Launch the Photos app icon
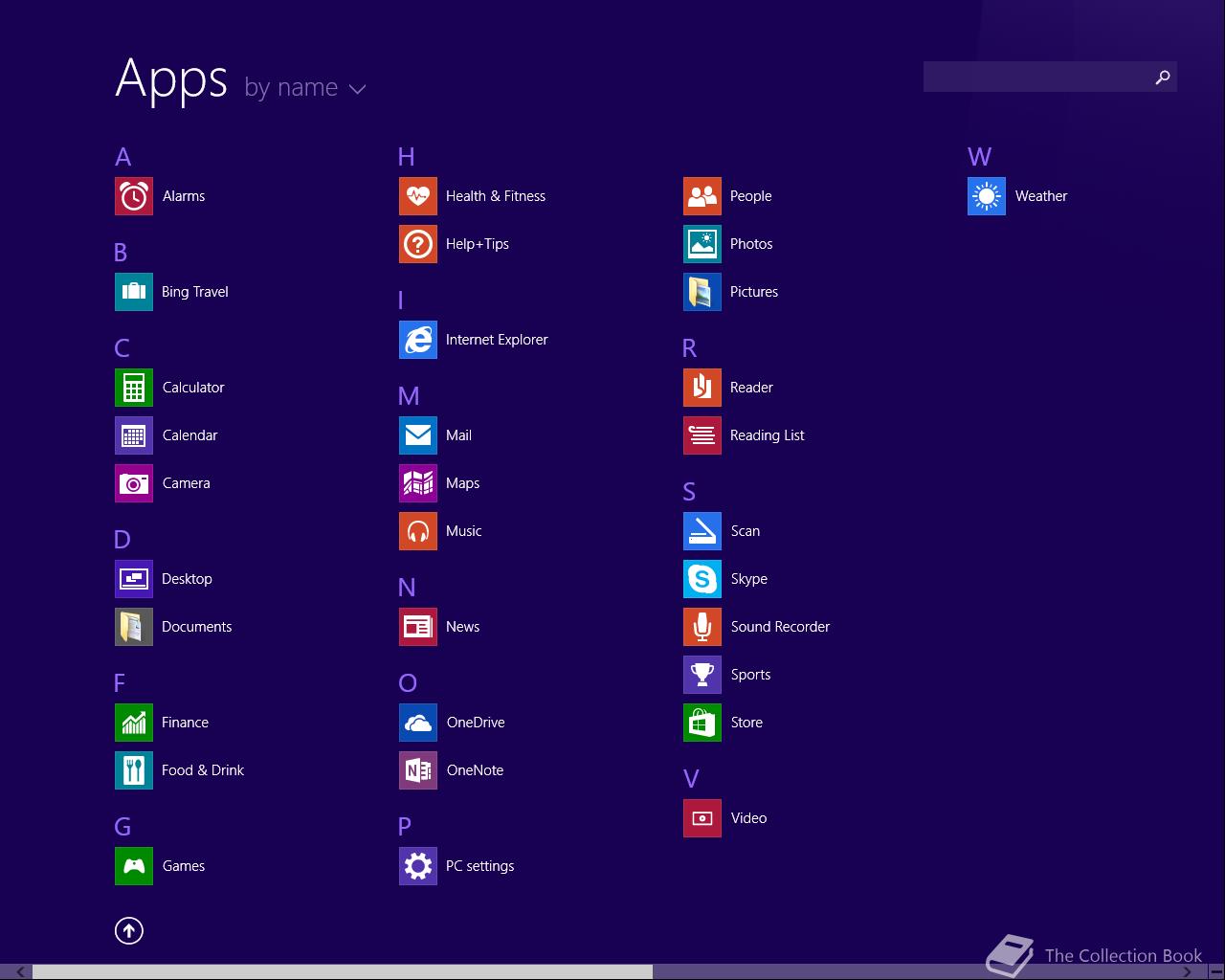The width and height of the screenshot is (1225, 980). click(x=702, y=244)
